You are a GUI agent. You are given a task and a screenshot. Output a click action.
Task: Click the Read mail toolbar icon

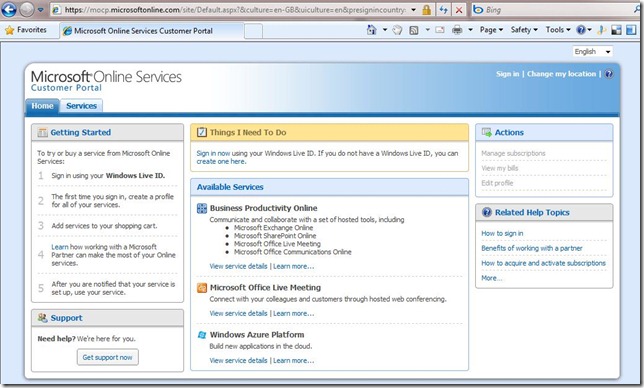(x=440, y=30)
